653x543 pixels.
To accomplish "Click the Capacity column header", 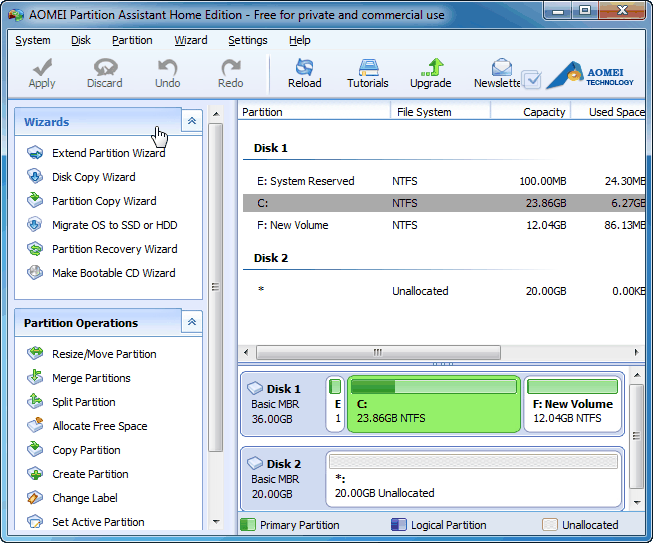I will coord(531,112).
